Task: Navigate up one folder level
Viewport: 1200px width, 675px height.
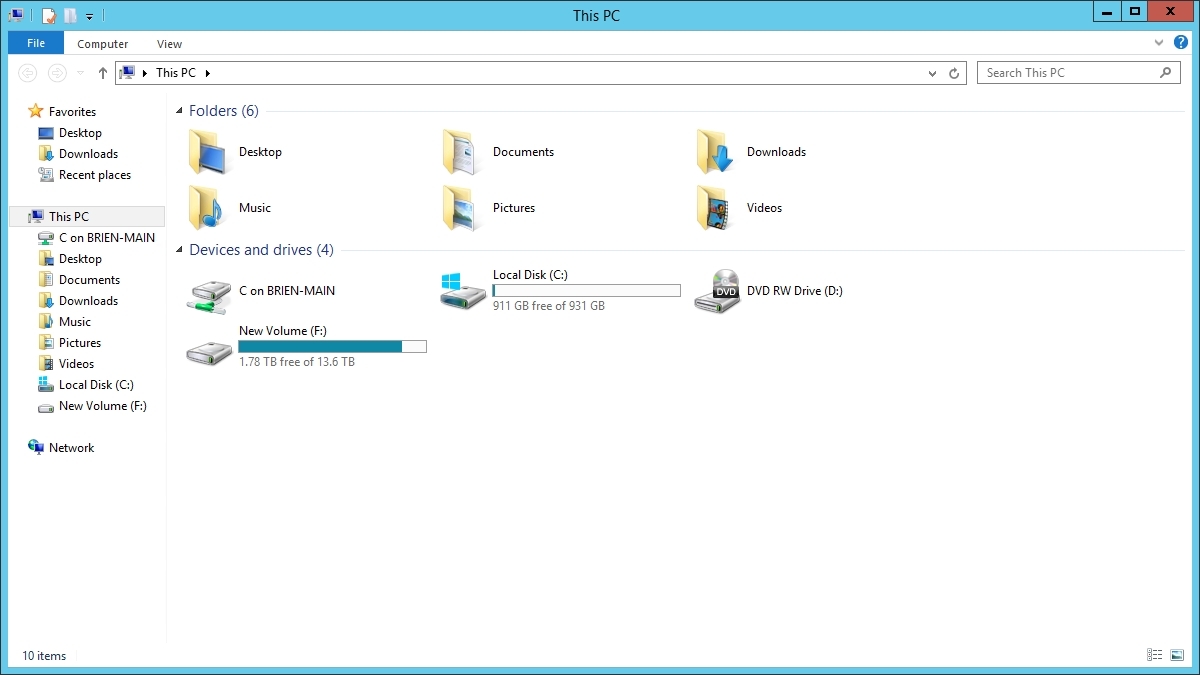Action: pyautogui.click(x=102, y=73)
